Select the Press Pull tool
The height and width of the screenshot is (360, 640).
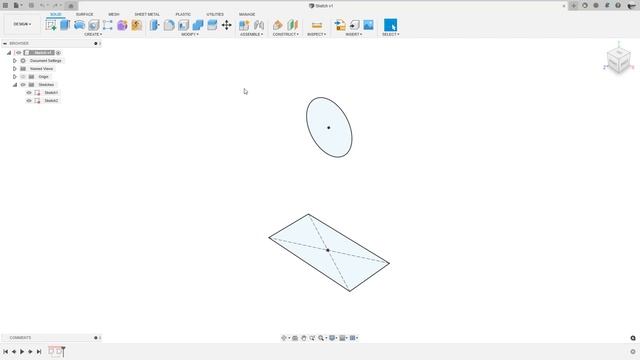pyautogui.click(x=154, y=25)
